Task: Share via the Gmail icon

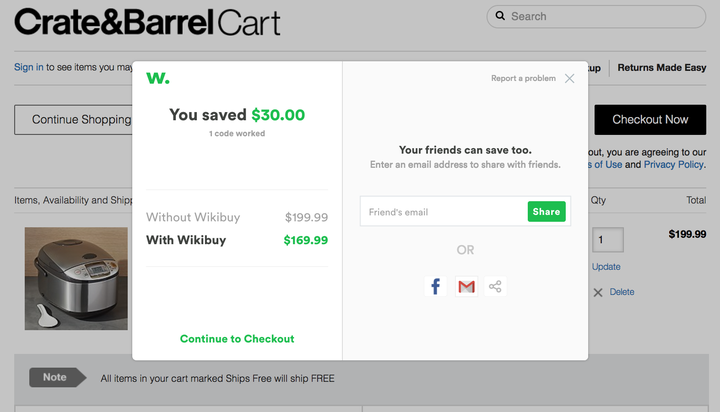Action: (x=466, y=286)
